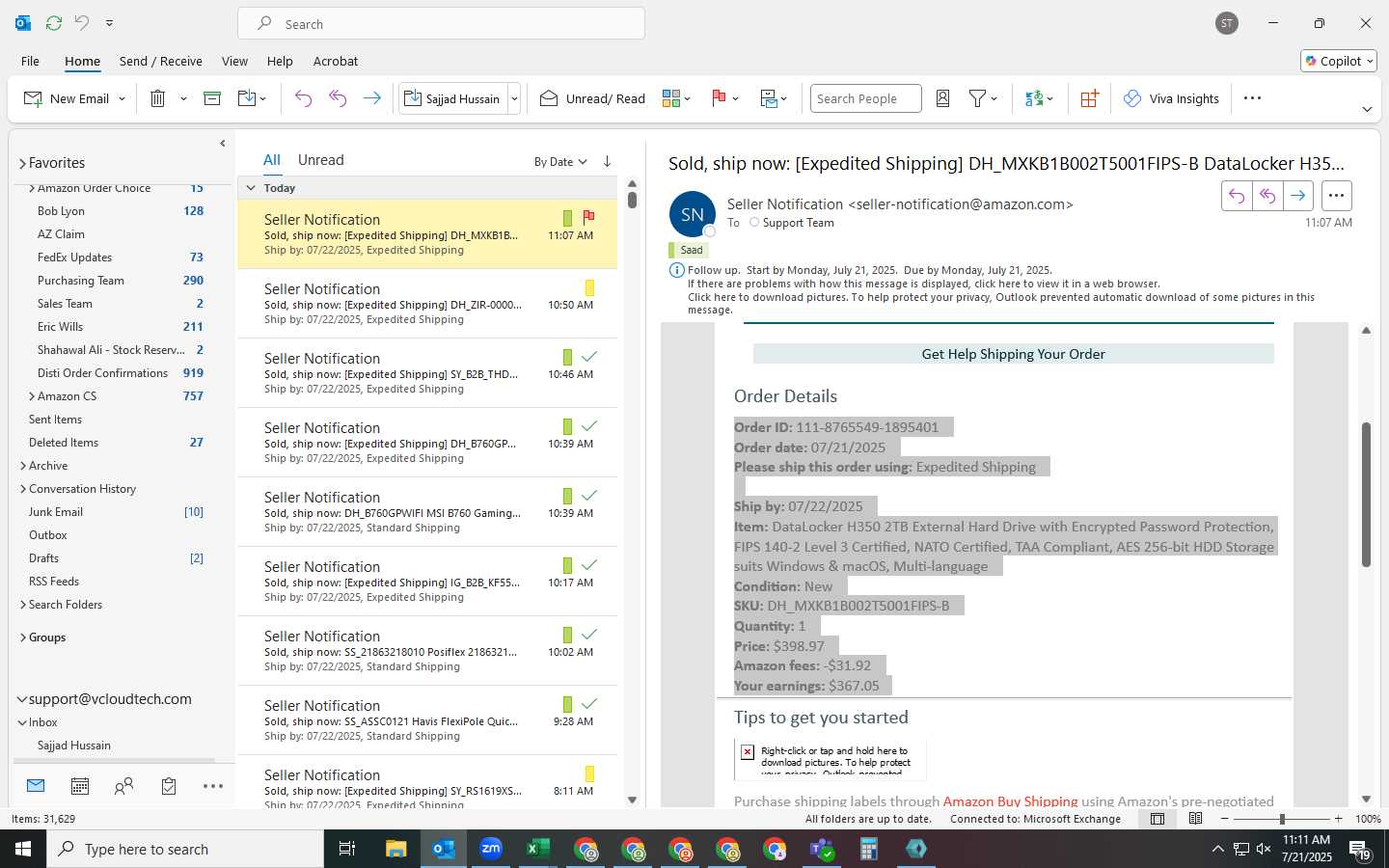Click yellow category box on 8:11 AM message

[x=589, y=773]
